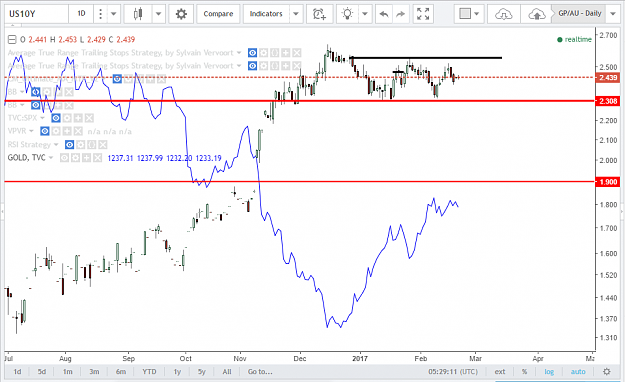Remove the RSI Strategy from chart
Image resolution: width=625 pixels, height=382 pixels.
[x=103, y=144]
